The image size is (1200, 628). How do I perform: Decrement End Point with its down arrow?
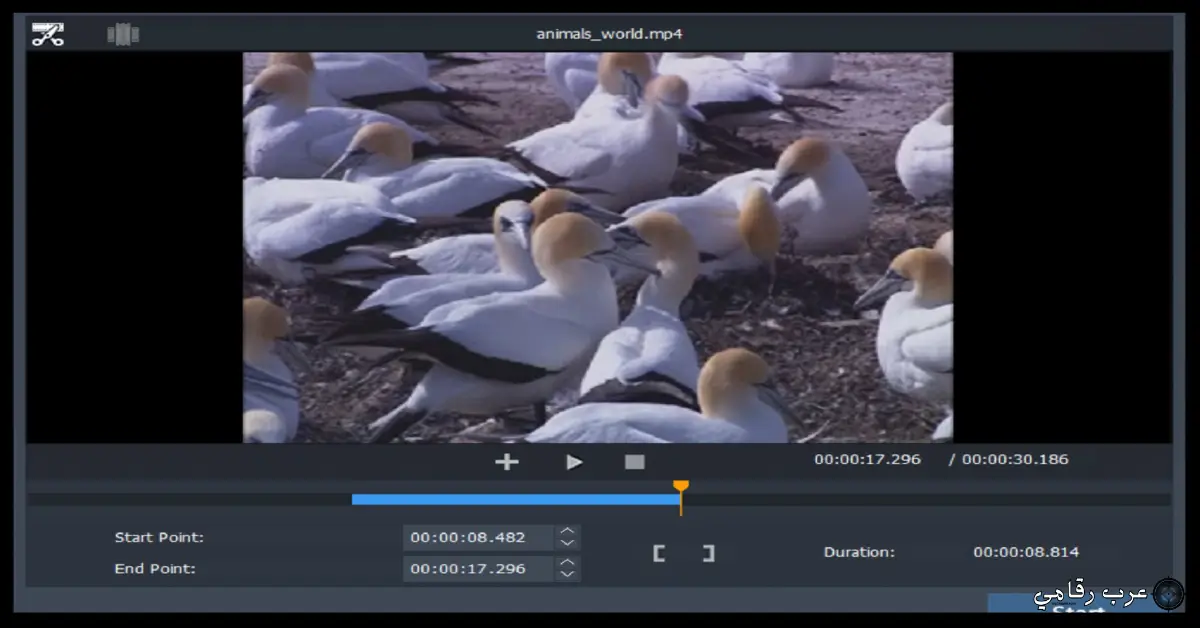coord(568,574)
